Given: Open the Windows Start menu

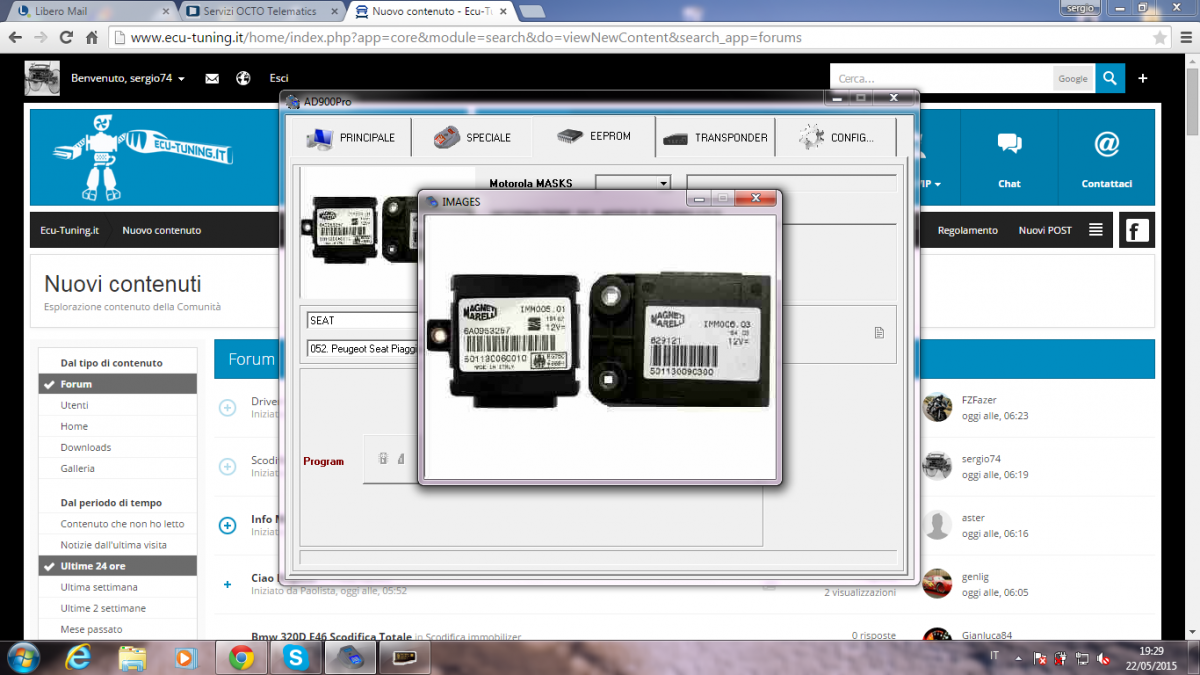Looking at the screenshot, I should point(23,657).
